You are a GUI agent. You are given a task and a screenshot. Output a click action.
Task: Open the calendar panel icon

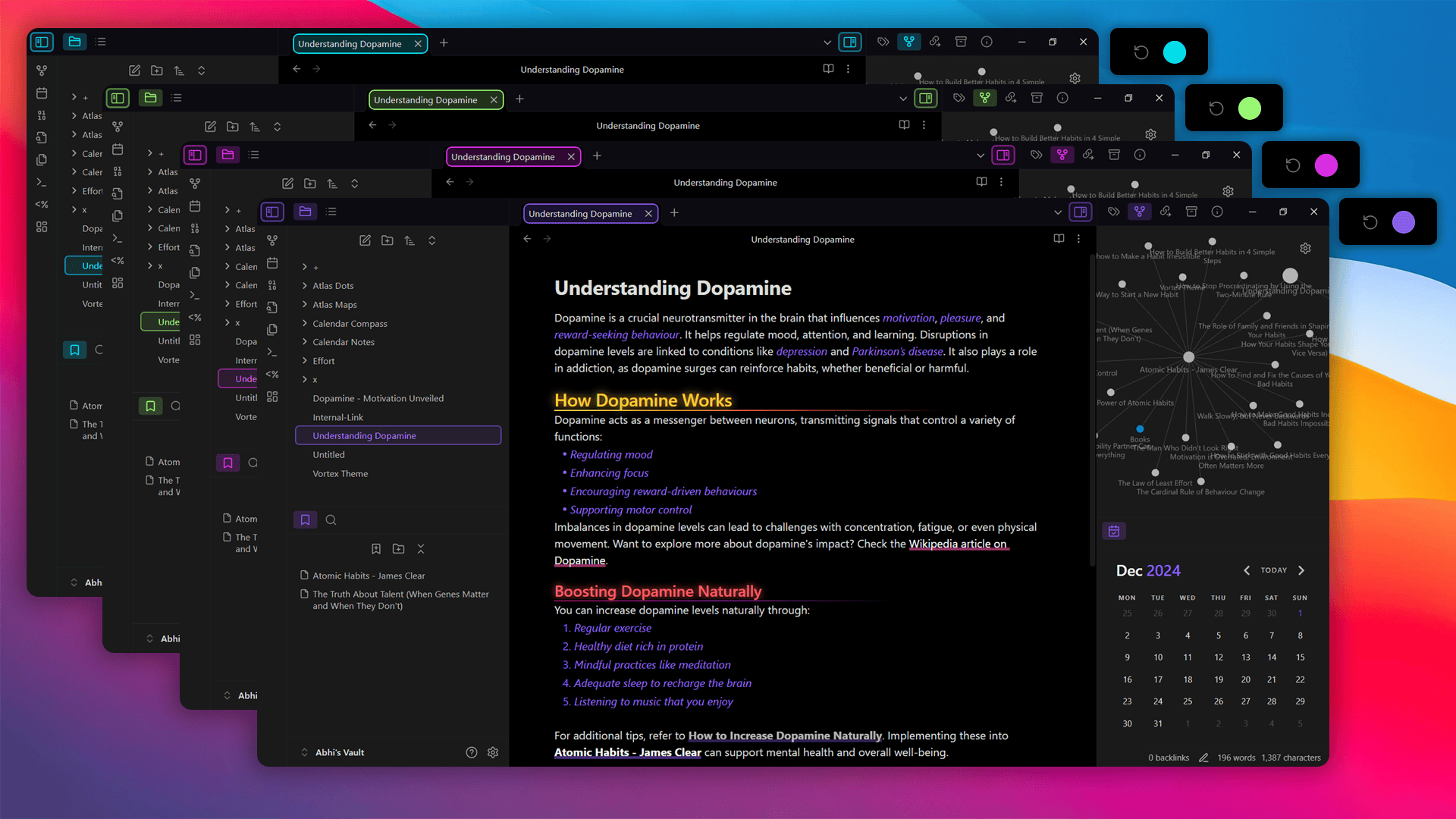[x=1114, y=532]
